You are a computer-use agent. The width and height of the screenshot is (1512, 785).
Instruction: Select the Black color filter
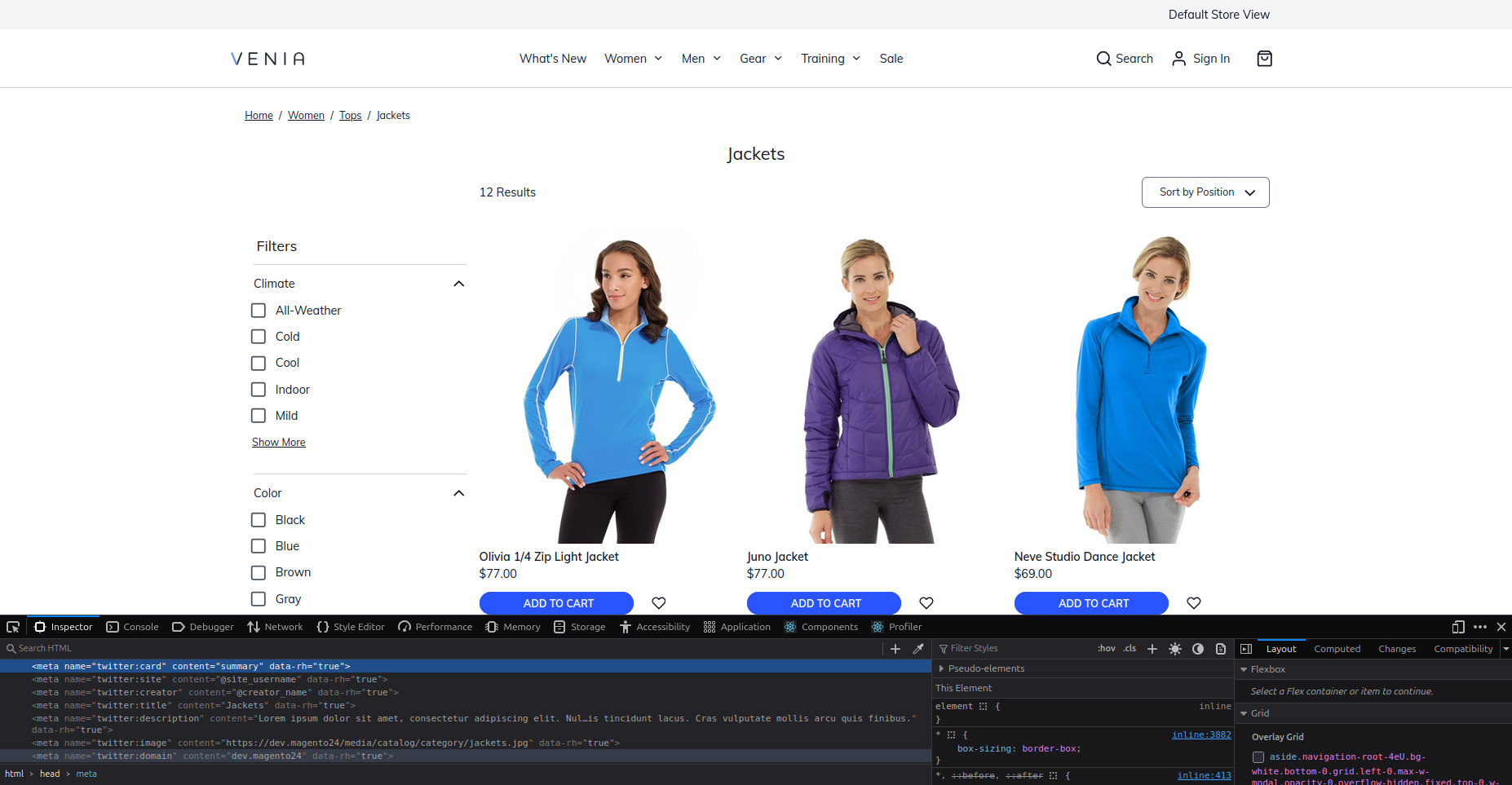click(259, 520)
